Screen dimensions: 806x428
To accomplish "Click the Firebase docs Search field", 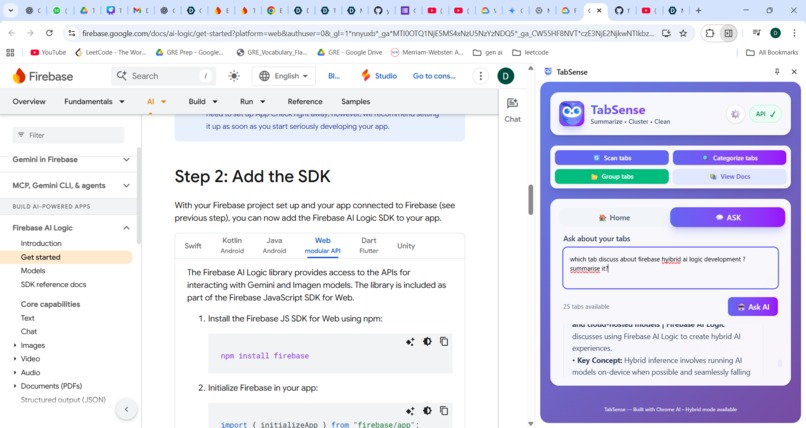I will (x=163, y=76).
